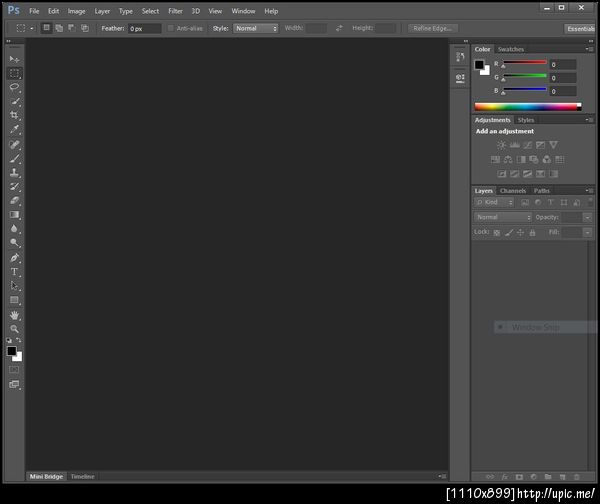Select the Rectangle shape tool
Image resolution: width=600 pixels, height=504 pixels.
[x=15, y=300]
